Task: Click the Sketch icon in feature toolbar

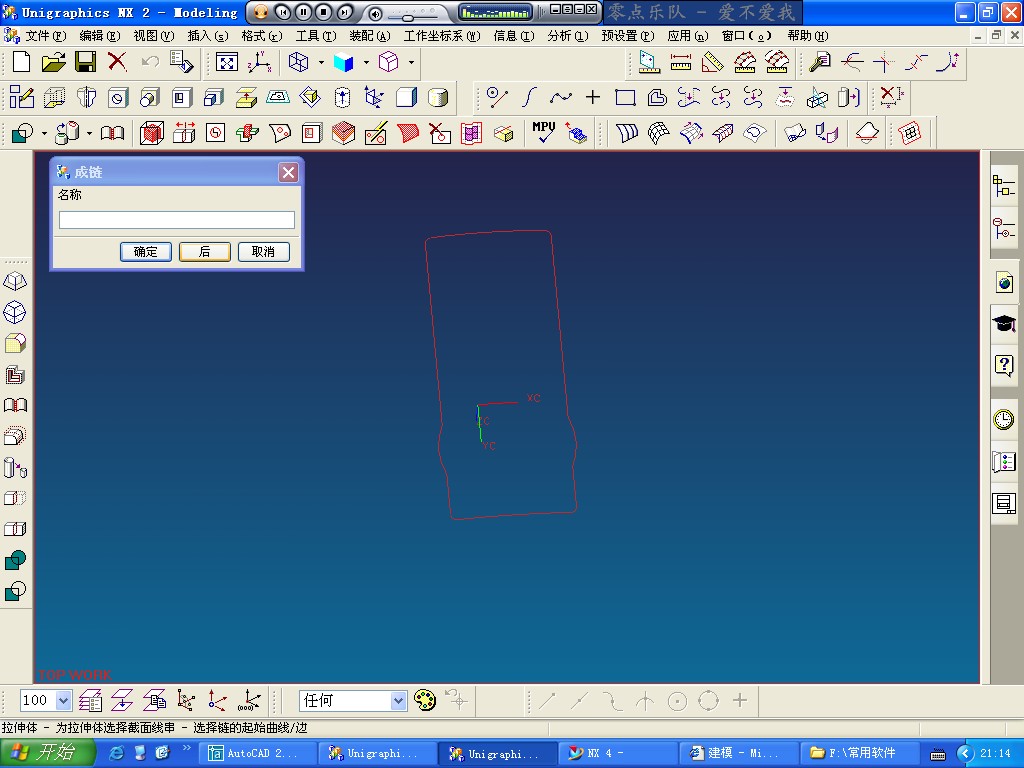Action: 22,98
